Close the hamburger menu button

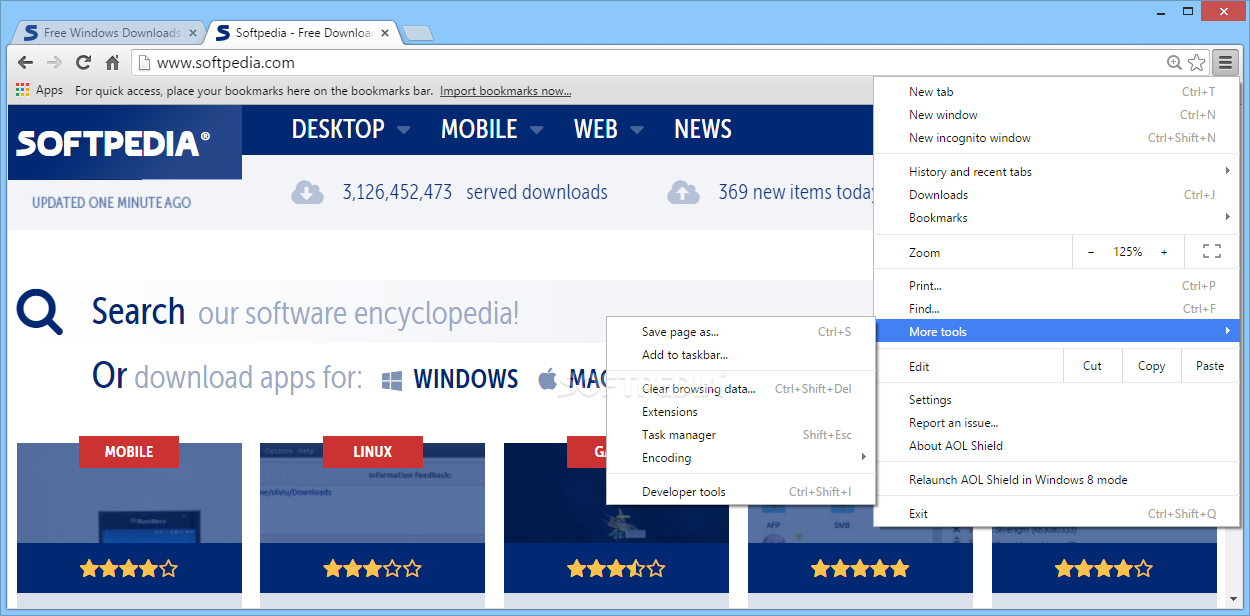tap(1225, 63)
